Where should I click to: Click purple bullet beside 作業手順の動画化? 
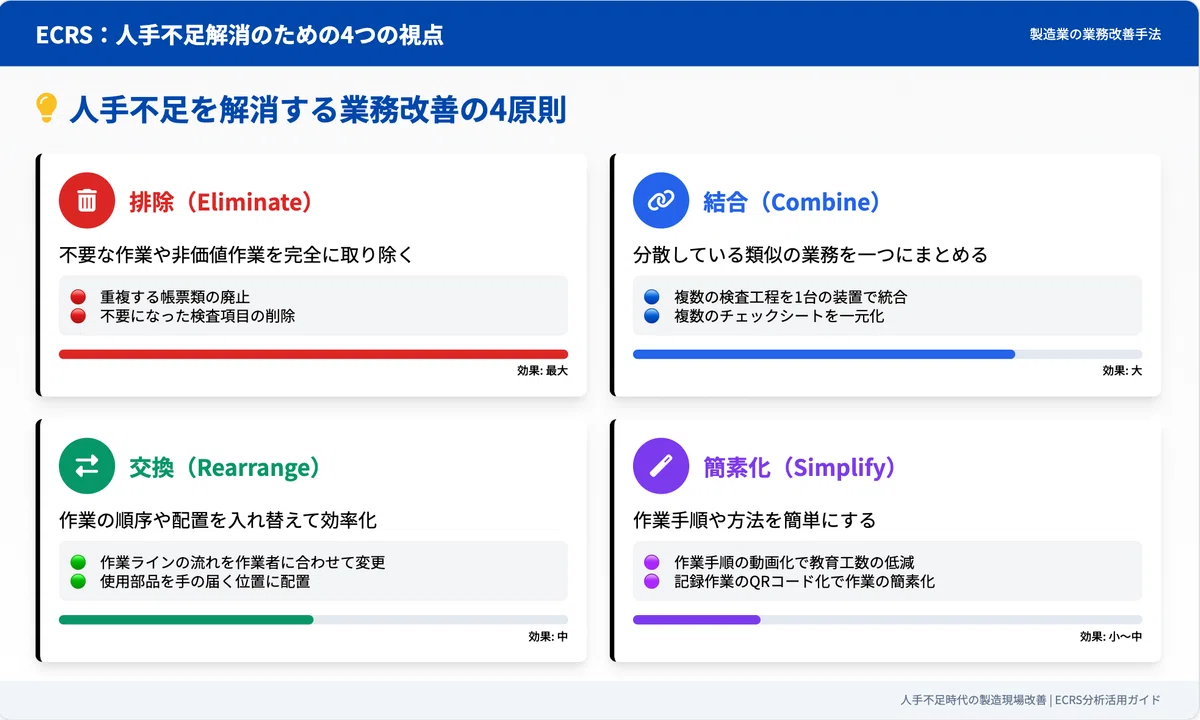click(x=652, y=562)
